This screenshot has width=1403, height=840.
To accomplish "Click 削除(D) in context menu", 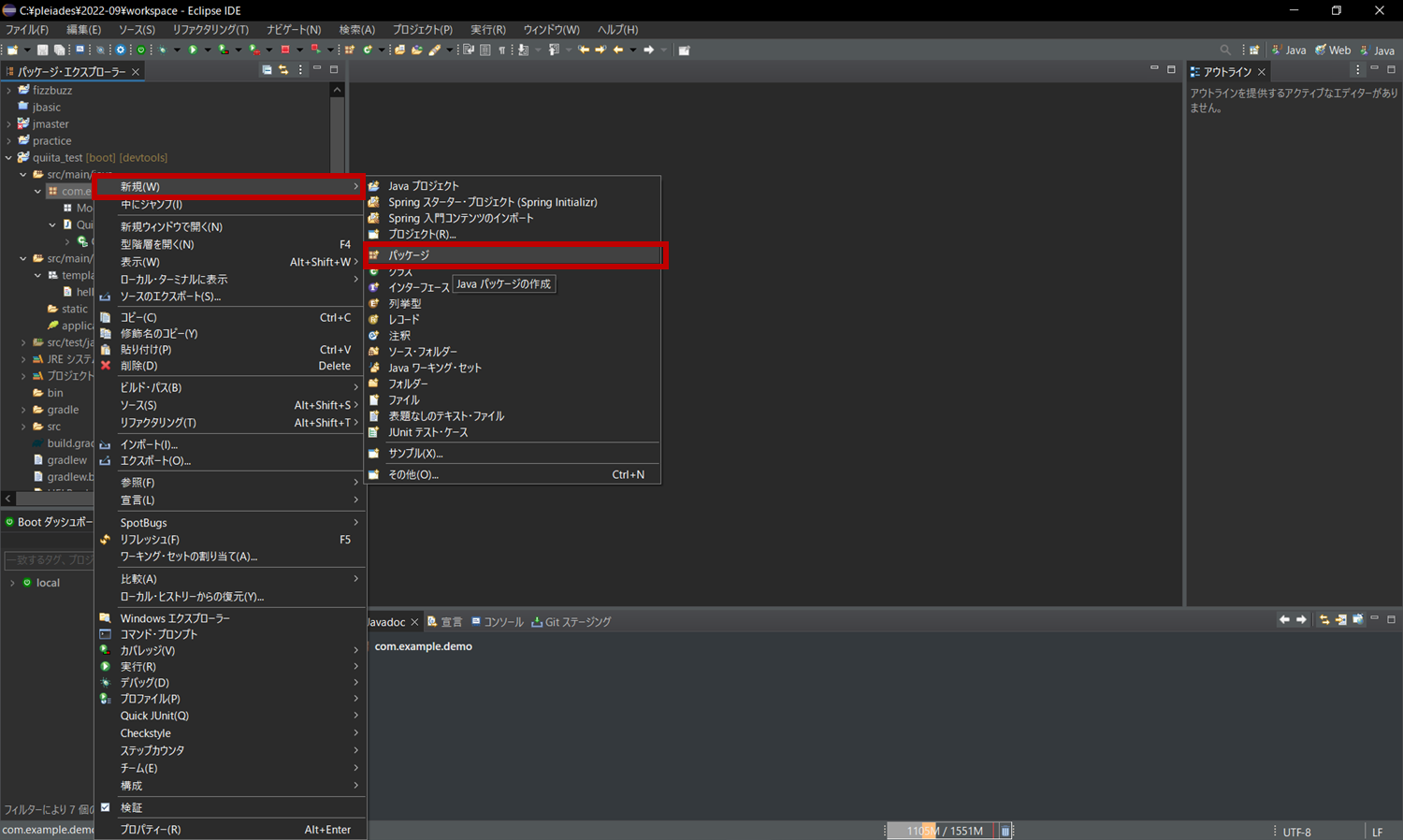I will tap(230, 366).
